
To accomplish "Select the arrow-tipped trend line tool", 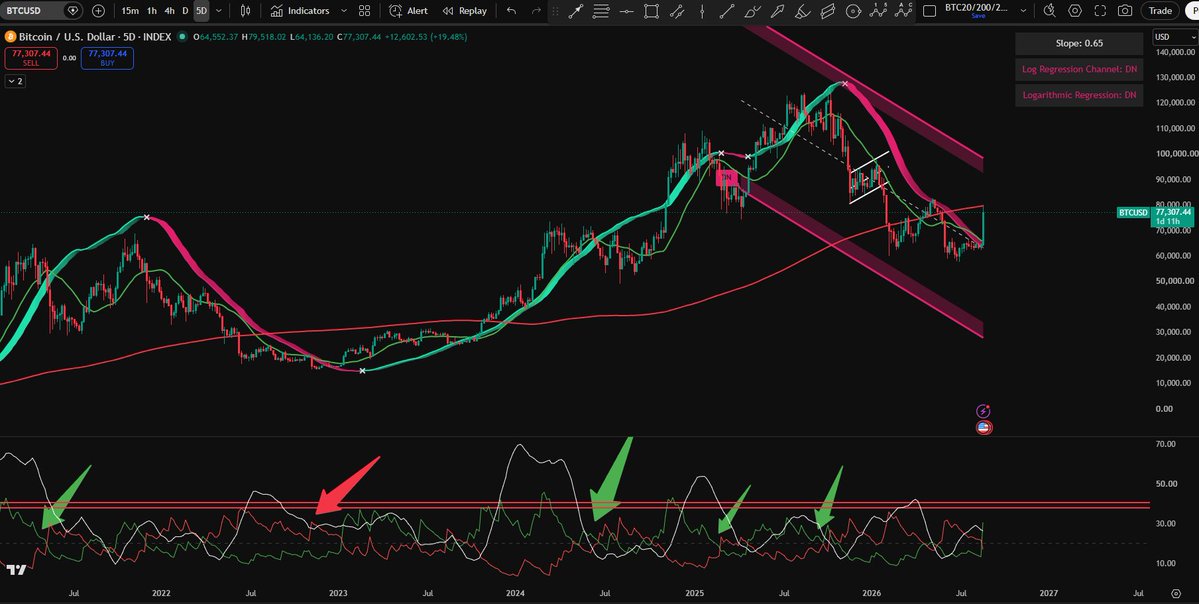I will point(576,11).
